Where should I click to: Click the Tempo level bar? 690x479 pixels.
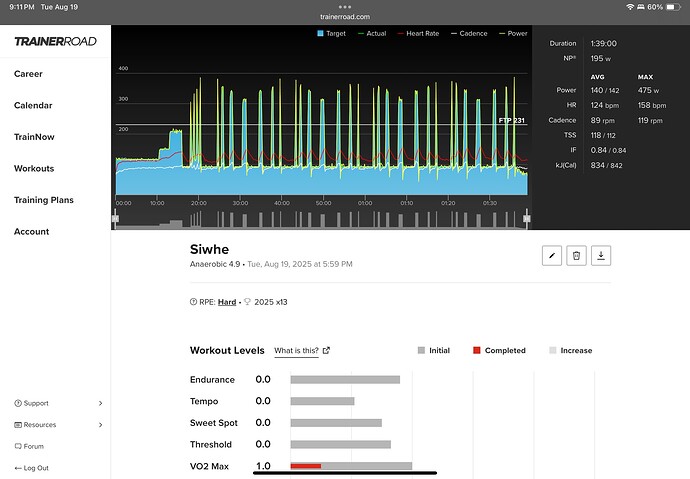pyautogui.click(x=322, y=401)
